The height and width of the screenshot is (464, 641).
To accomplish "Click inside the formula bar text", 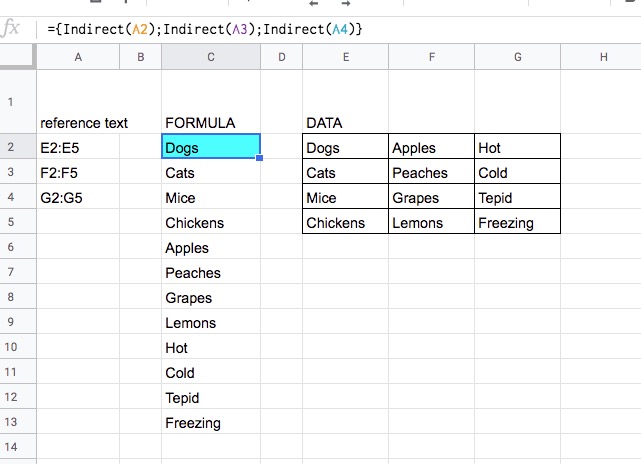I will click(205, 29).
